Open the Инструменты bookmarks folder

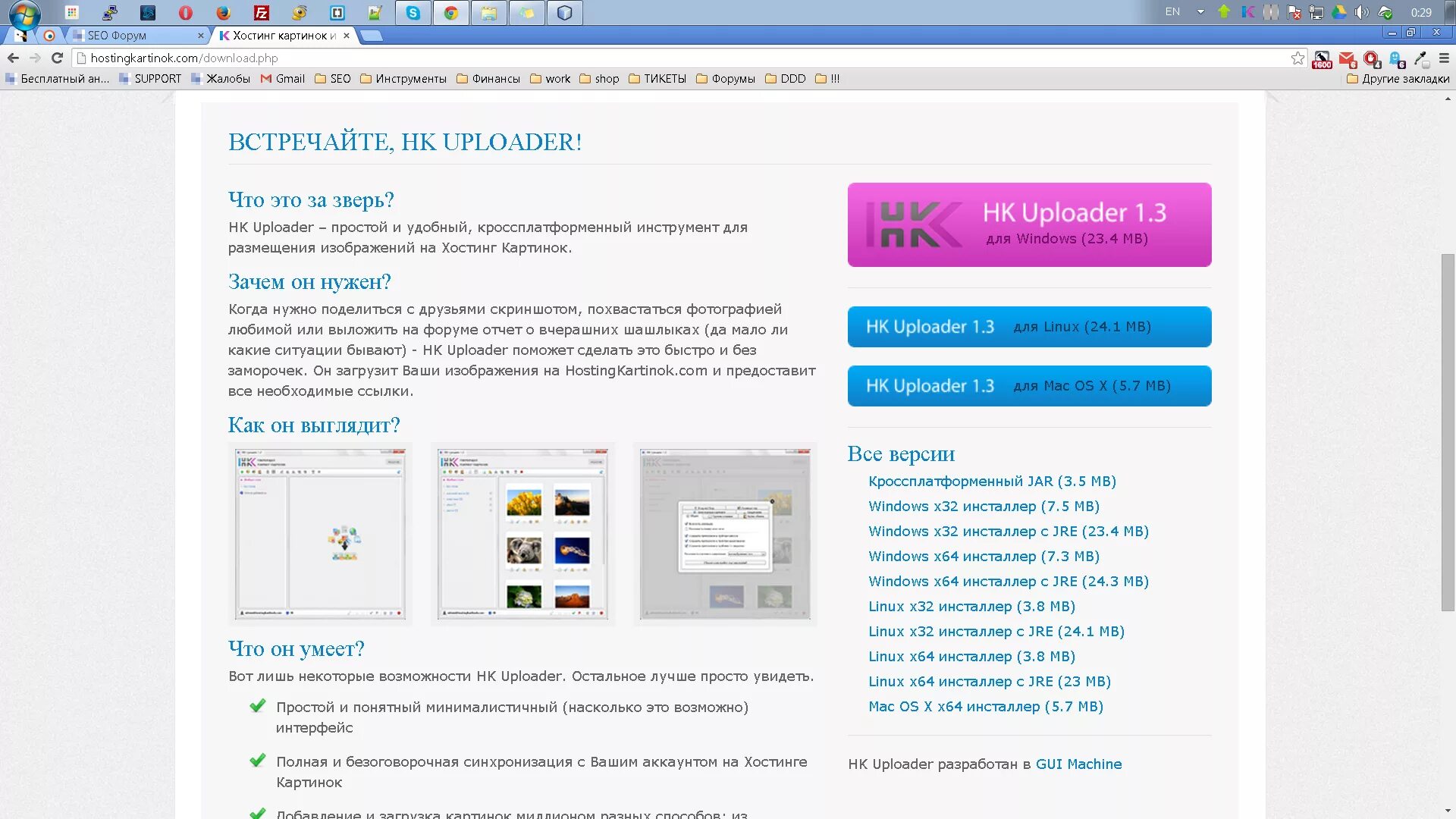click(403, 79)
